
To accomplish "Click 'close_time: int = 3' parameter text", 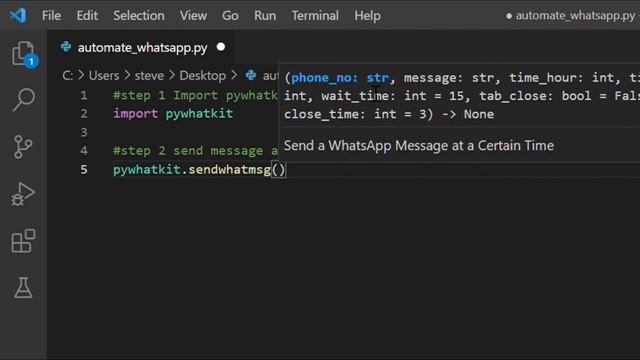I will [355, 114].
